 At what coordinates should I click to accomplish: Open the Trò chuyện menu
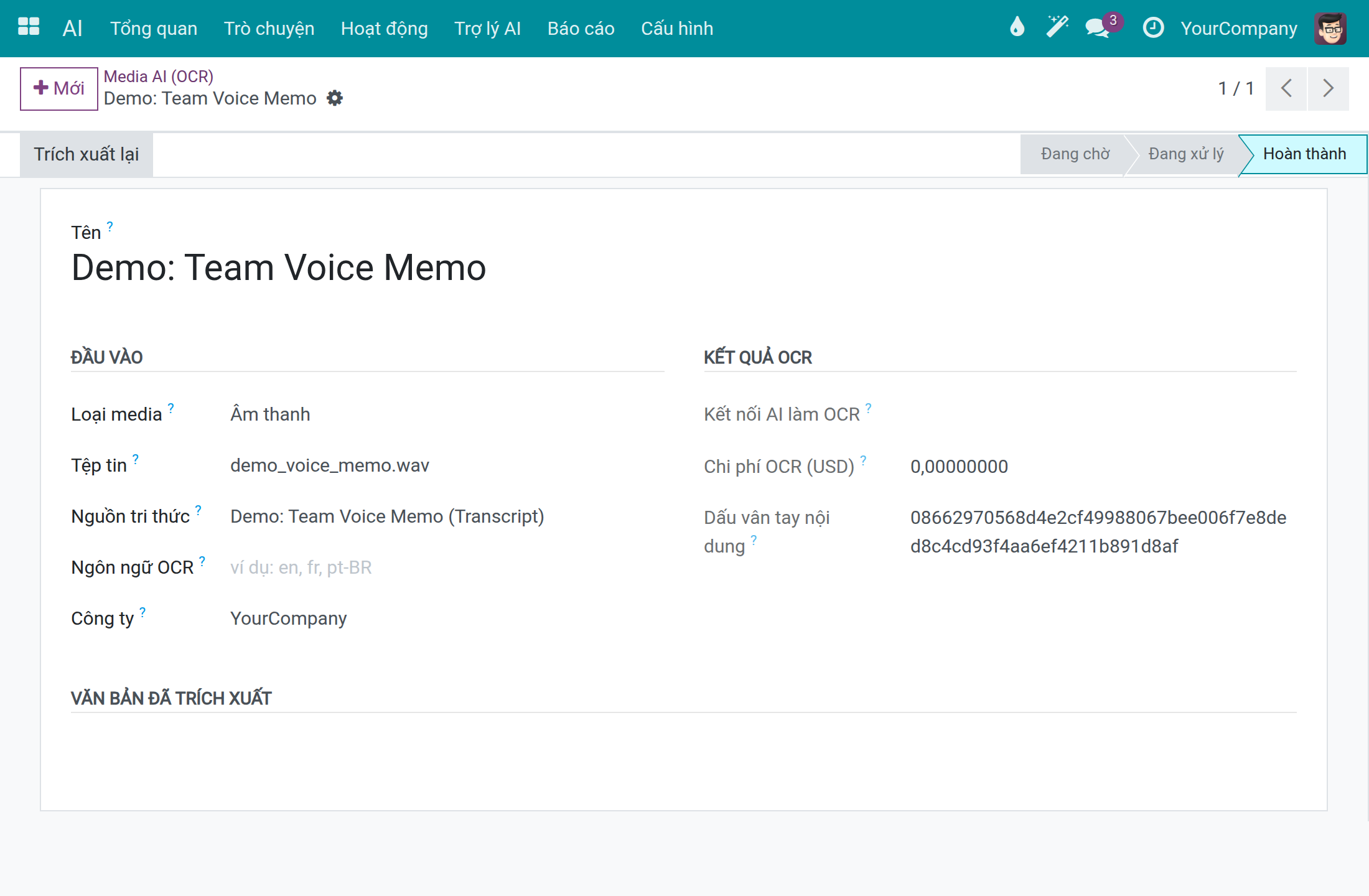(x=269, y=29)
